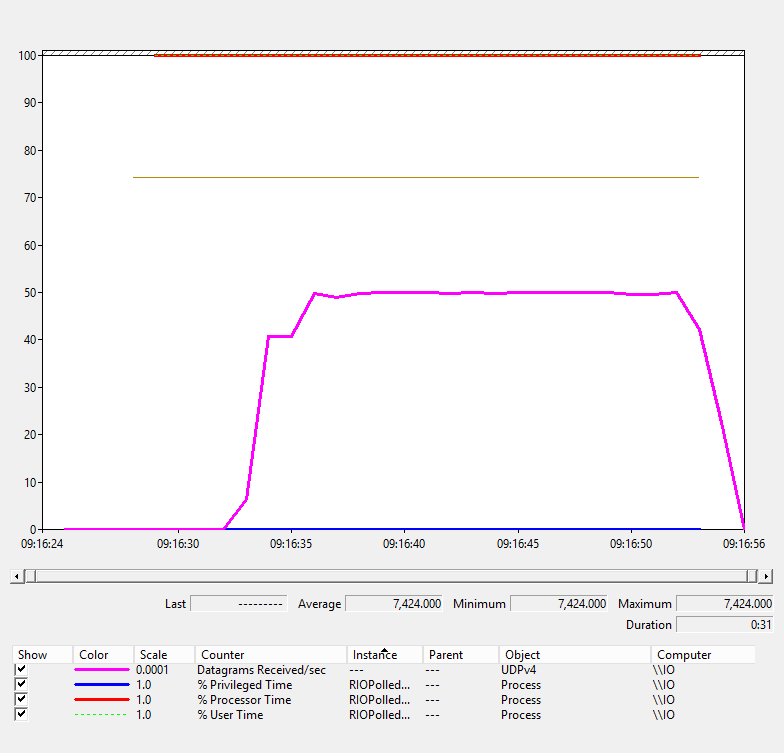Click the Scale column header

153,655
